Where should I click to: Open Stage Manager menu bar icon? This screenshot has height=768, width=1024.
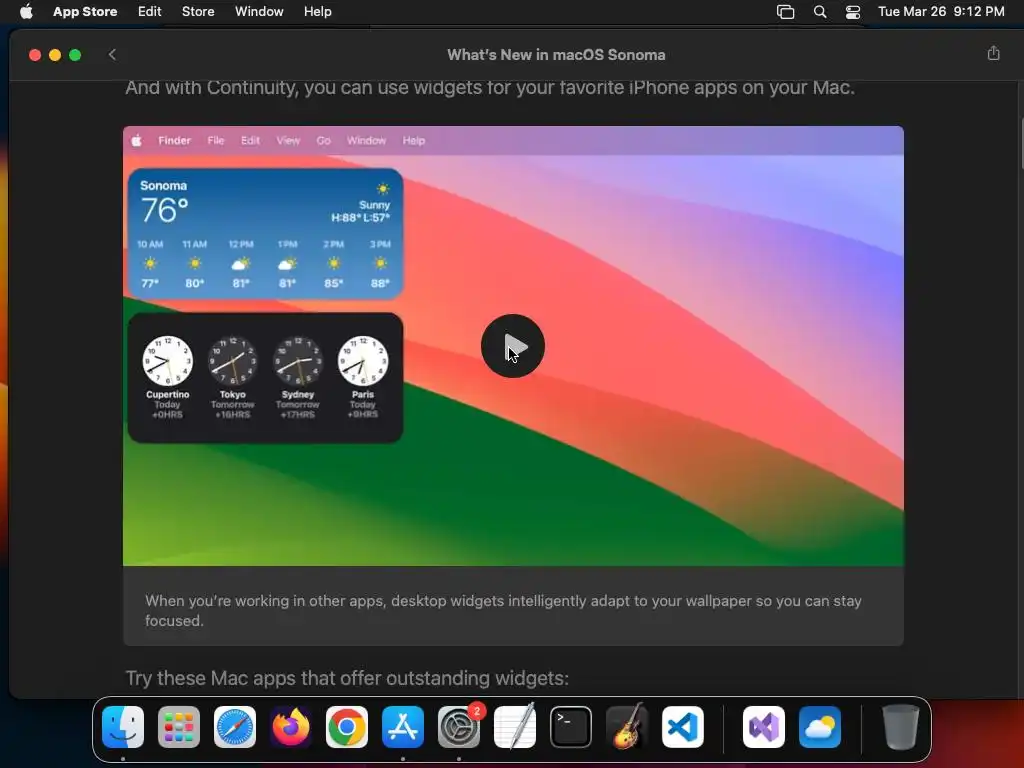point(785,12)
